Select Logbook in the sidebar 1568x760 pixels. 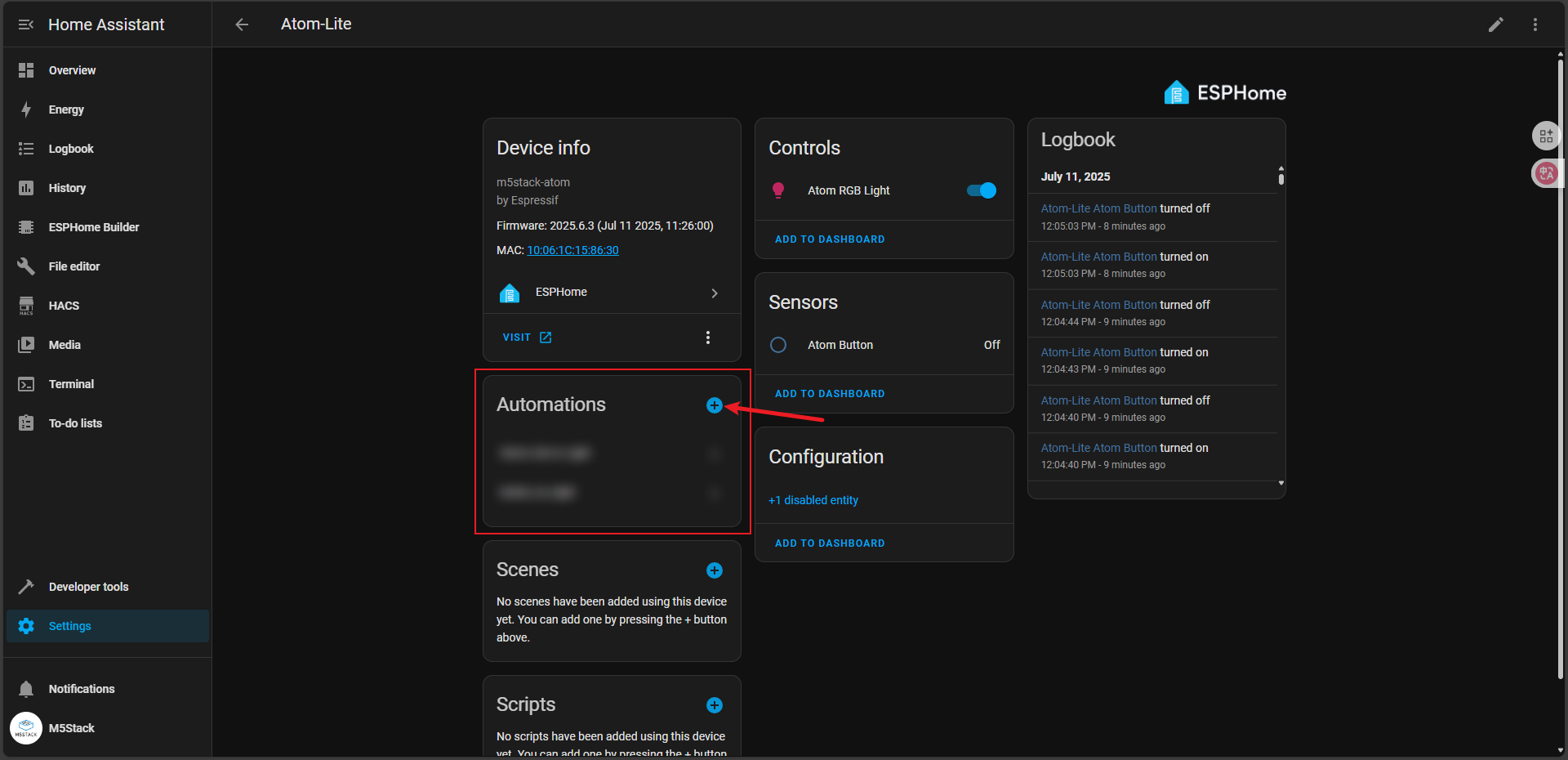pyautogui.click(x=107, y=149)
